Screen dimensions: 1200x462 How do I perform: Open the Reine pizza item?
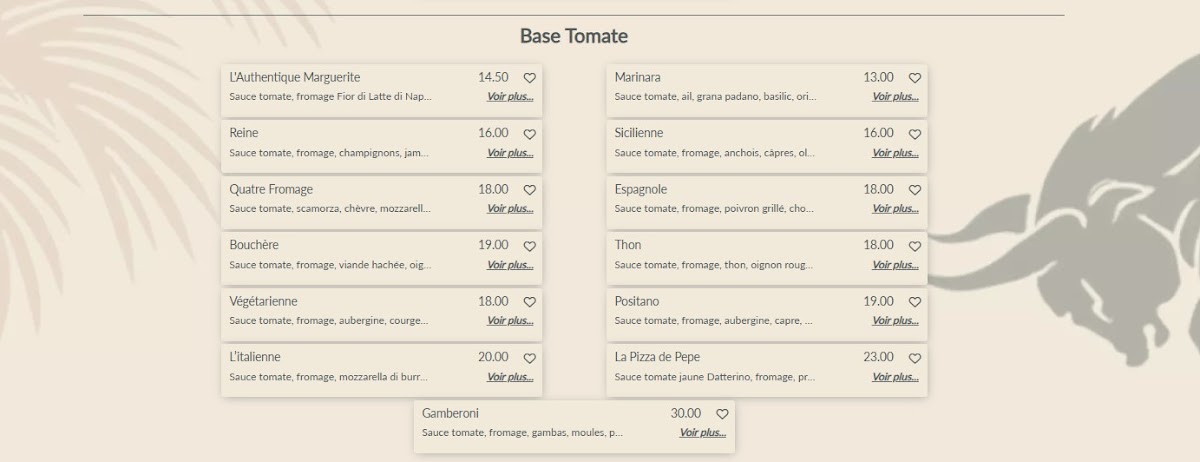[244, 133]
